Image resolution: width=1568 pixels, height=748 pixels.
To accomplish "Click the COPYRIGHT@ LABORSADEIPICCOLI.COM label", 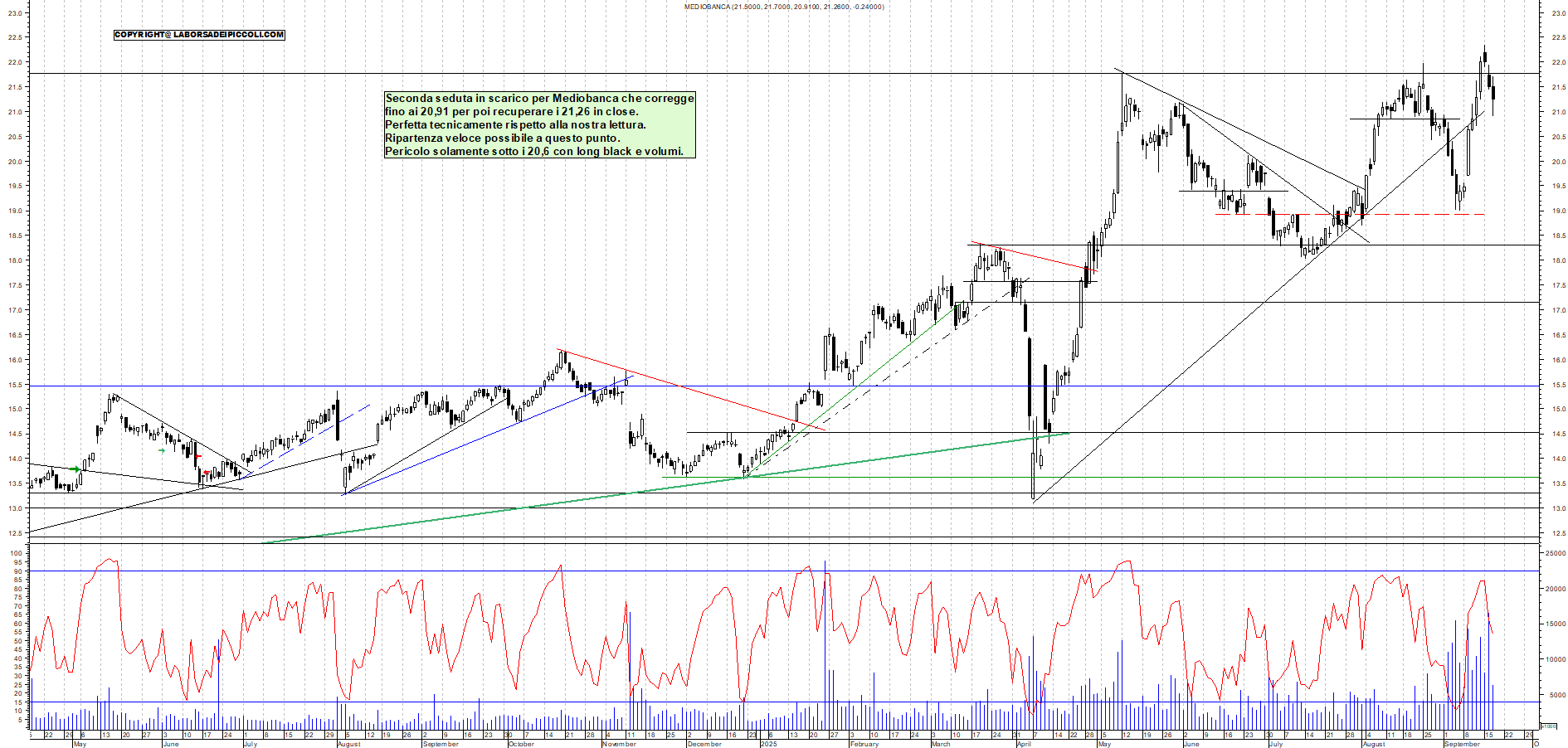I will click(199, 35).
